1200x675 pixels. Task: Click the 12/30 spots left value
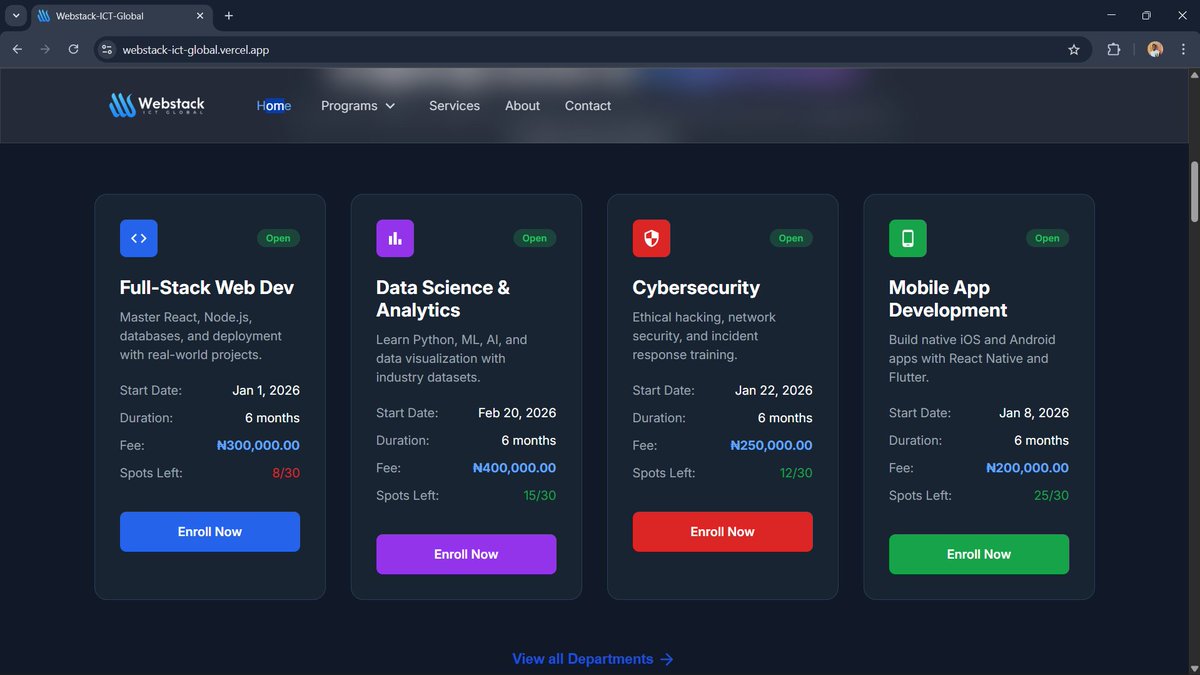[x=796, y=473]
